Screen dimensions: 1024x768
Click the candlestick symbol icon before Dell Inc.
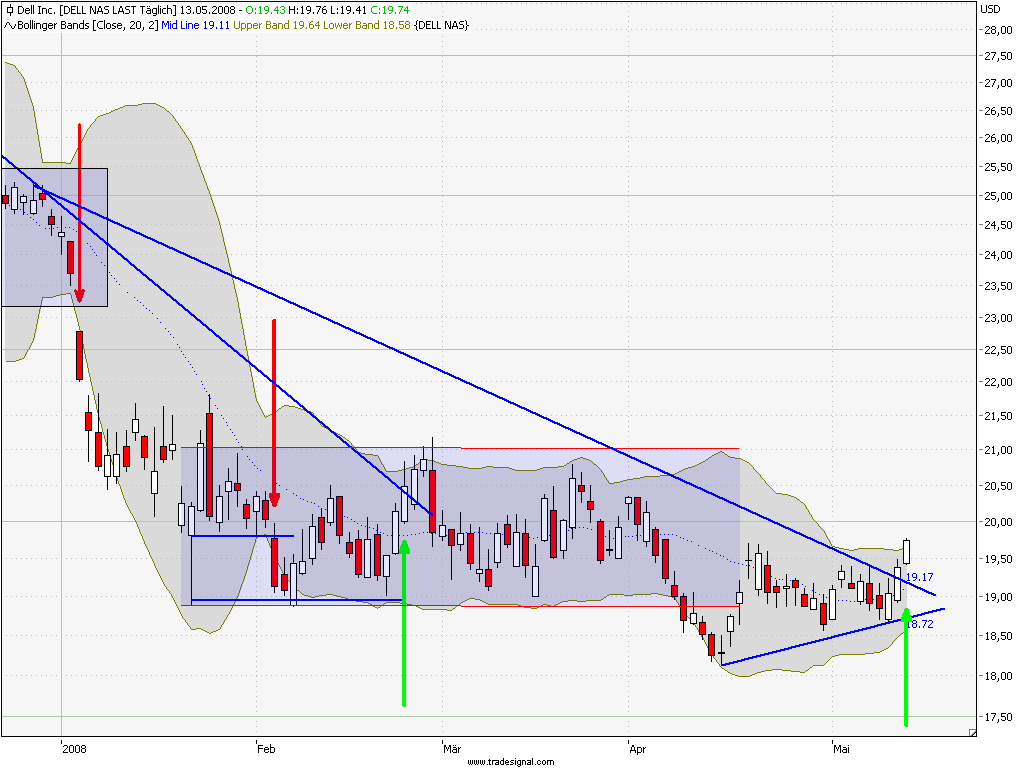pyautogui.click(x=10, y=10)
